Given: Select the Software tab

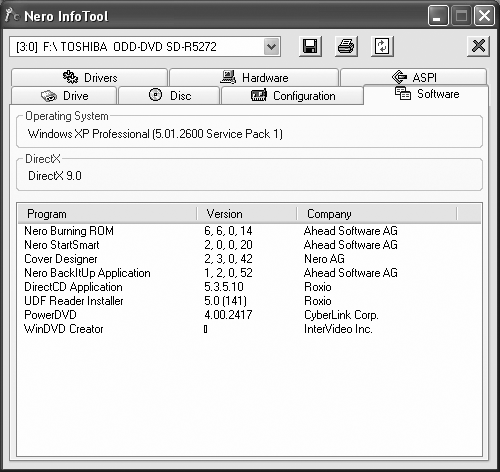Looking at the screenshot, I should pos(426,94).
